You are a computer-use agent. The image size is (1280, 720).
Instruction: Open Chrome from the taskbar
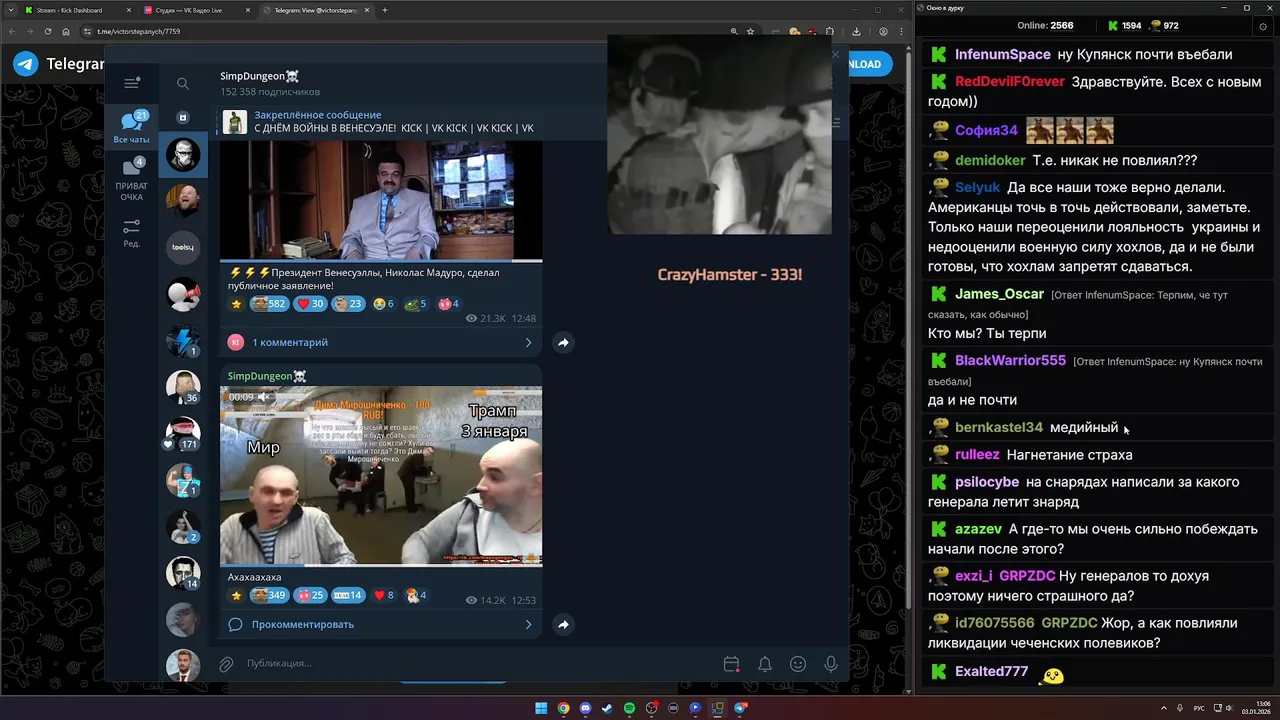tap(563, 708)
